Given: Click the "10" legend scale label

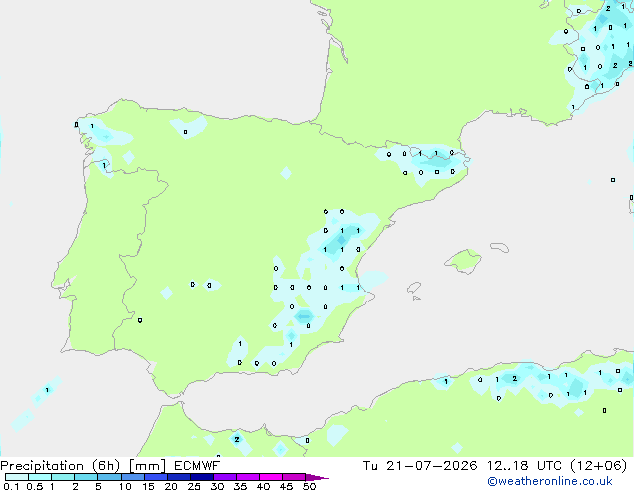Looking at the screenshot, I should (125, 486).
